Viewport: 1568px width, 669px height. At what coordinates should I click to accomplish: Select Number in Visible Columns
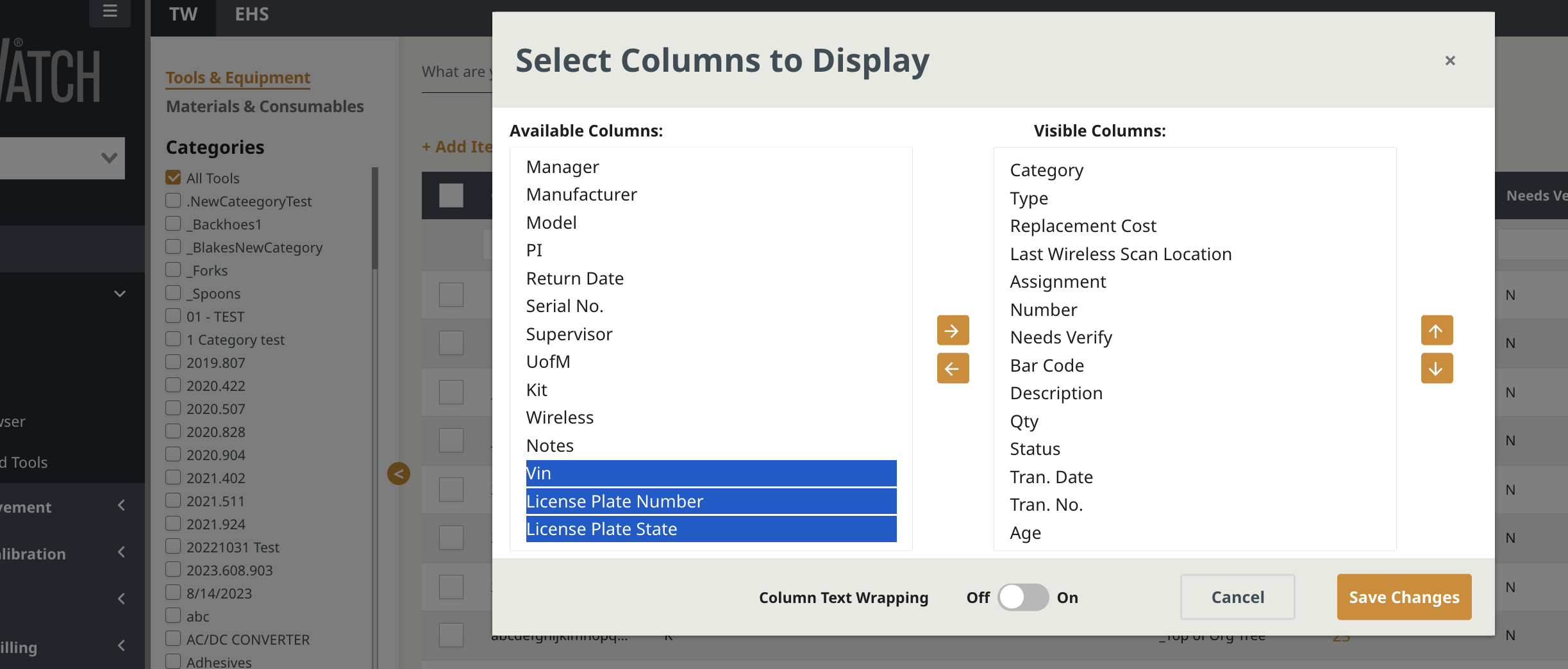(1195, 310)
